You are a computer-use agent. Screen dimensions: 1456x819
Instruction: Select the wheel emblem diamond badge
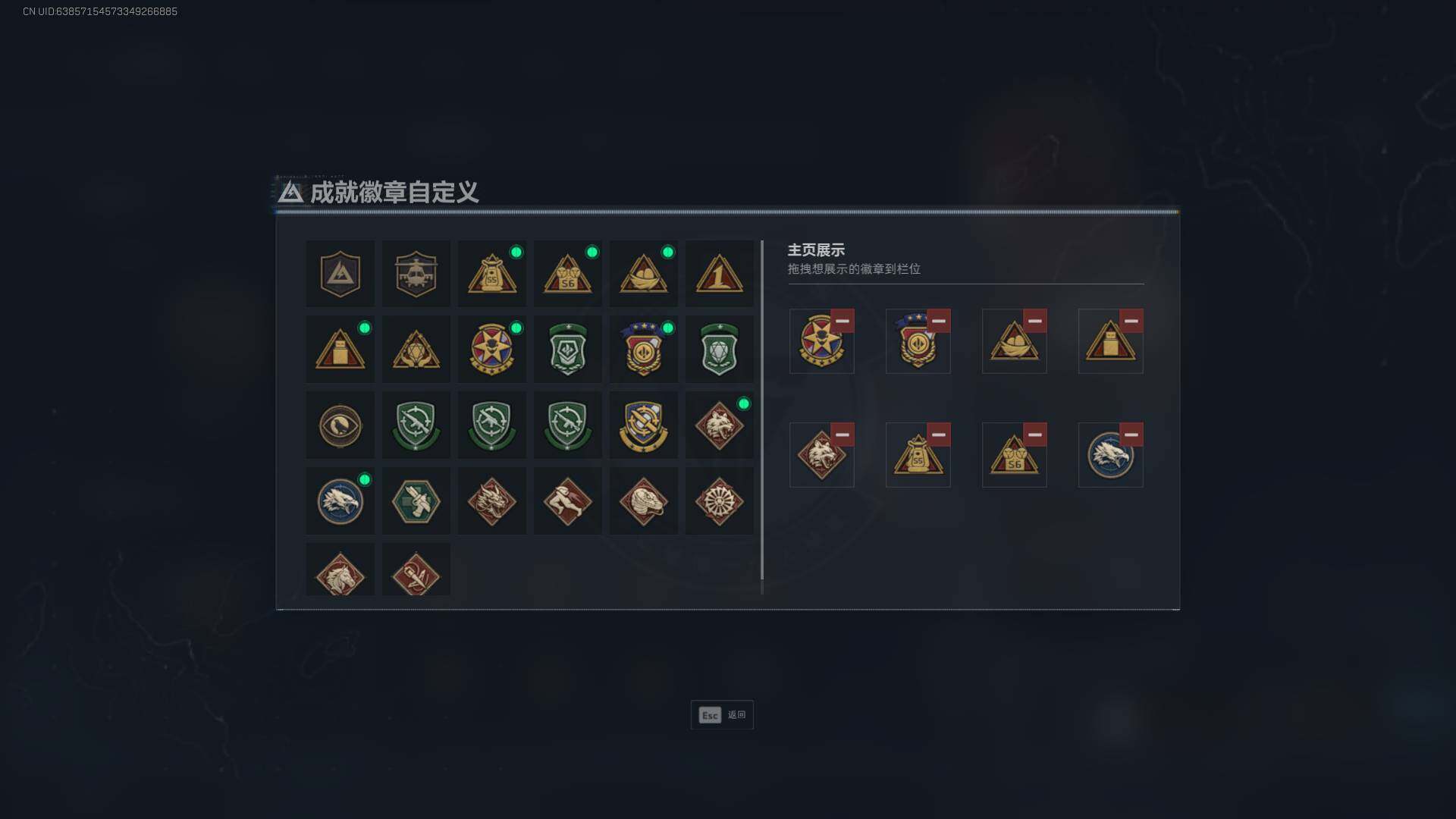(719, 501)
